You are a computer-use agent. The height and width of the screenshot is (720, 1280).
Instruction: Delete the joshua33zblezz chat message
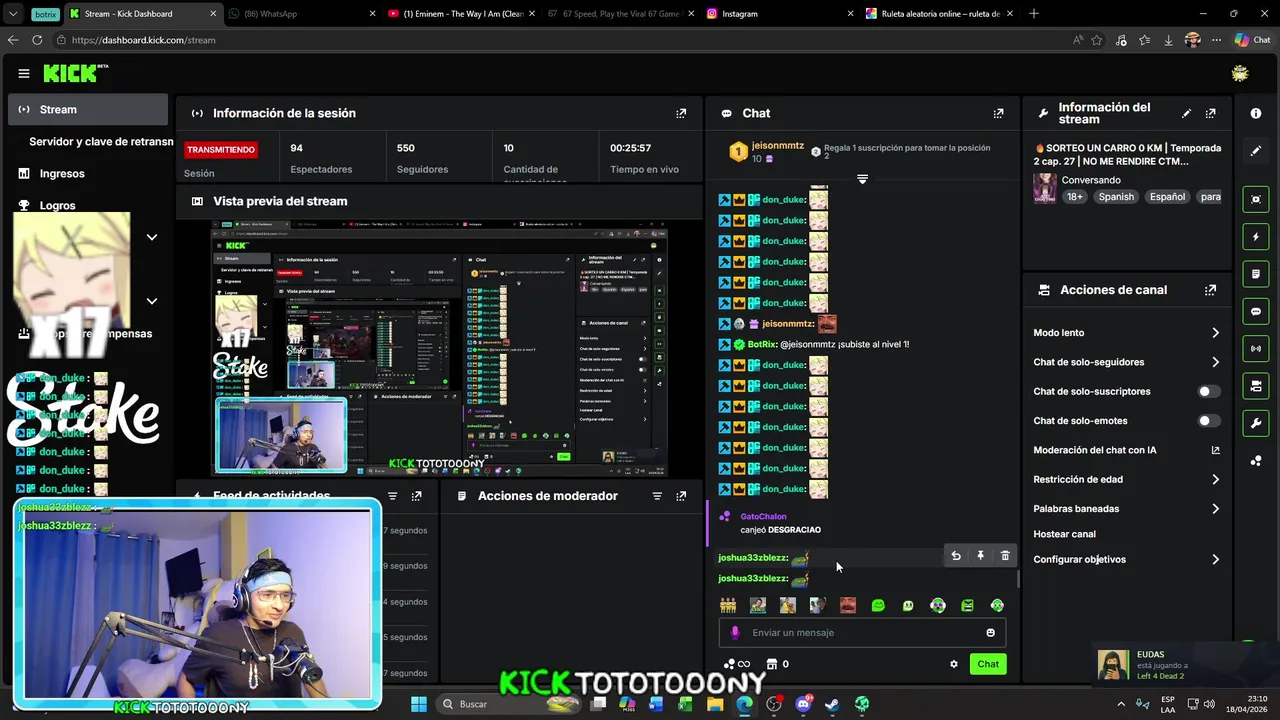(1005, 556)
